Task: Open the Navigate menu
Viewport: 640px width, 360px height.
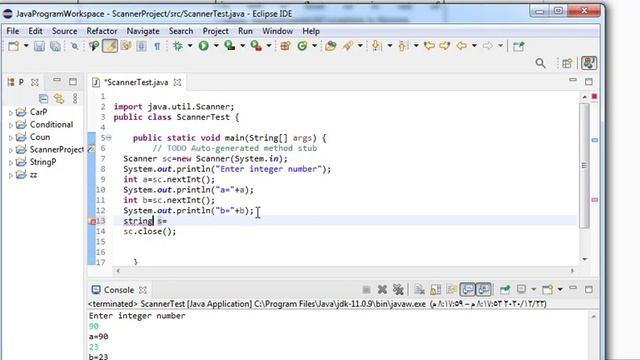Action: click(x=143, y=31)
